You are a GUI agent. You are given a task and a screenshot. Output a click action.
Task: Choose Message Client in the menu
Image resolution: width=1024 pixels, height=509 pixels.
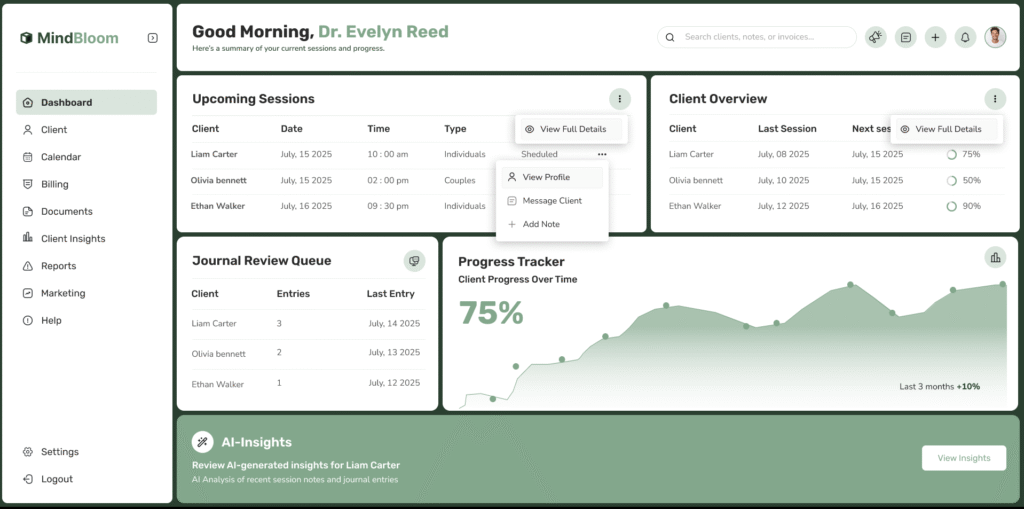[552, 201]
